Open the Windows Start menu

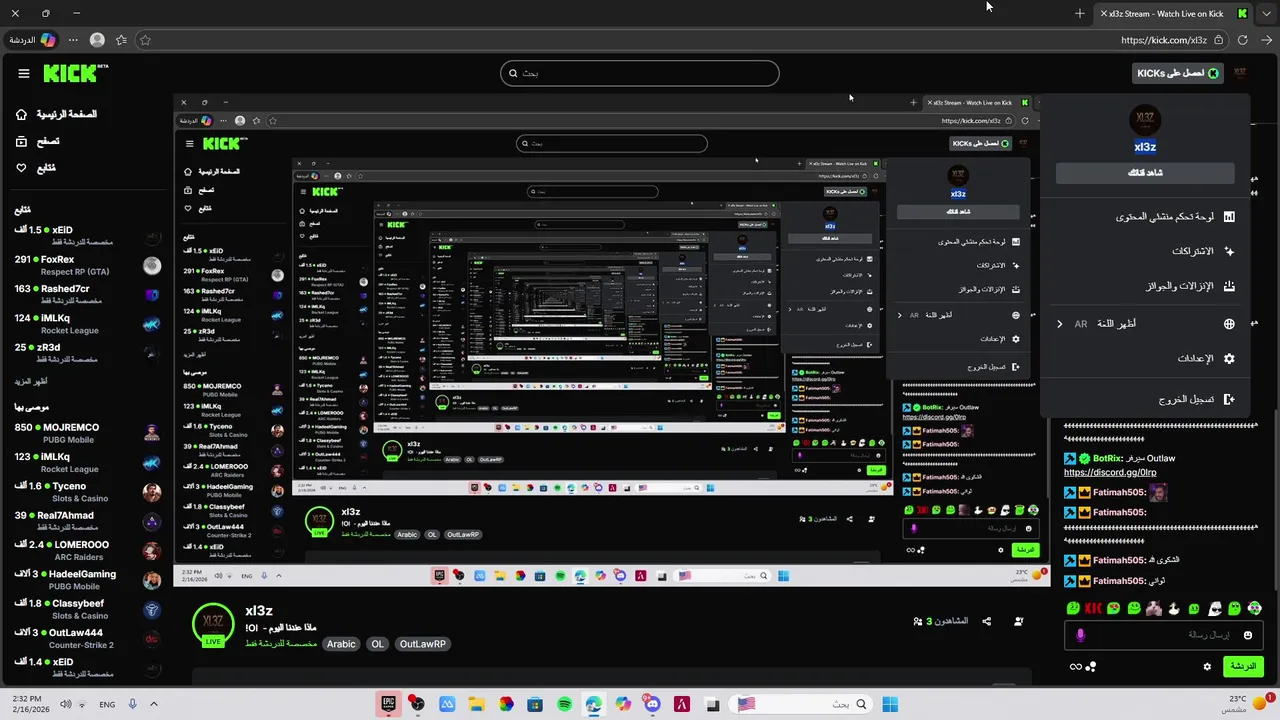(889, 704)
